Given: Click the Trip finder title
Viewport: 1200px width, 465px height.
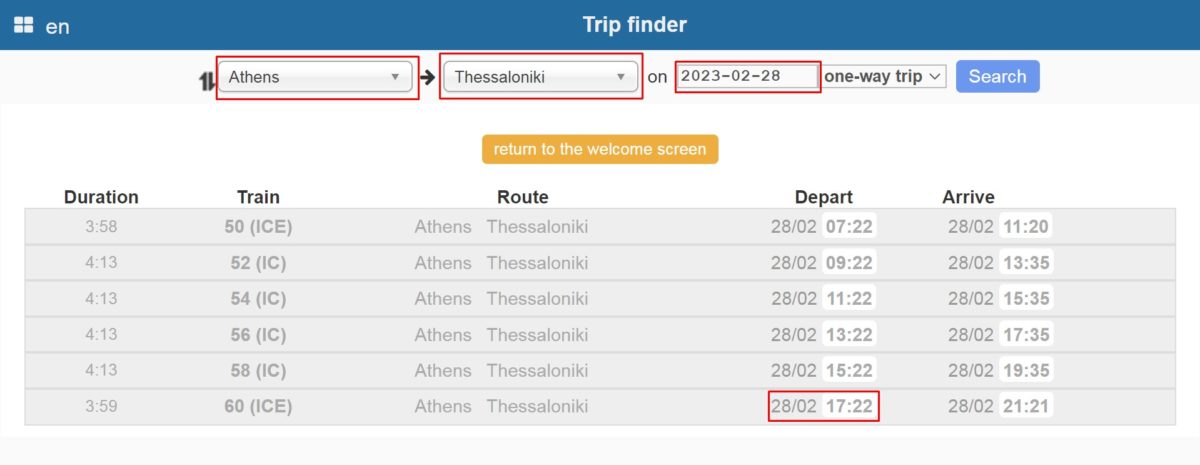Looking at the screenshot, I should pos(635,25).
